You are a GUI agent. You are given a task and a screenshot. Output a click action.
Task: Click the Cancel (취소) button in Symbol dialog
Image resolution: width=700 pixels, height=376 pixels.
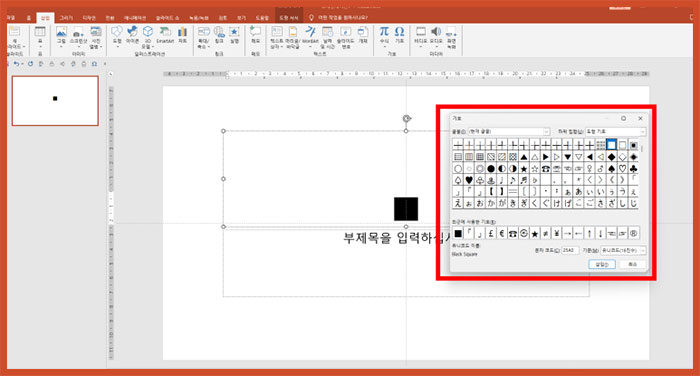click(633, 264)
